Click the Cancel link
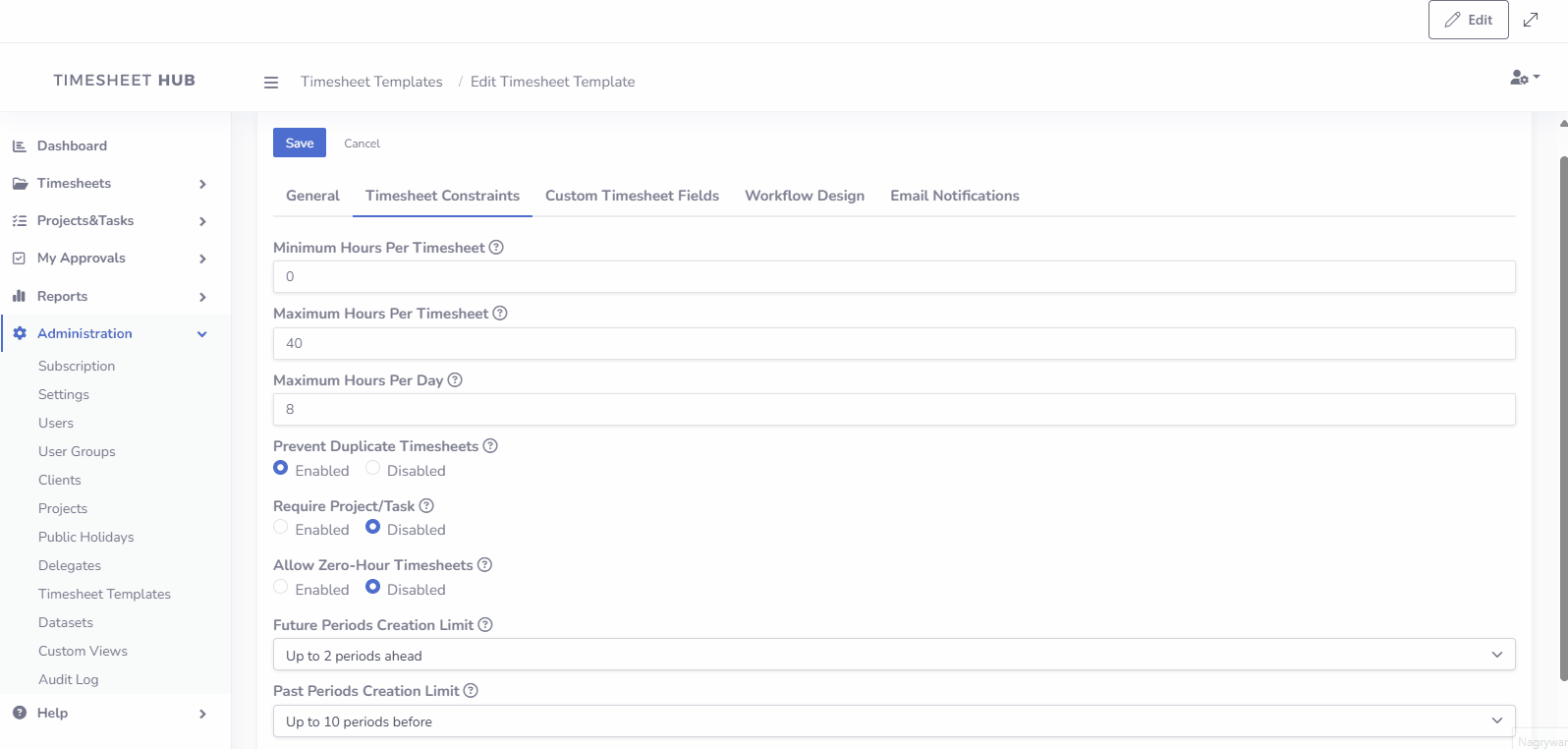The height and width of the screenshot is (749, 1568). [362, 144]
